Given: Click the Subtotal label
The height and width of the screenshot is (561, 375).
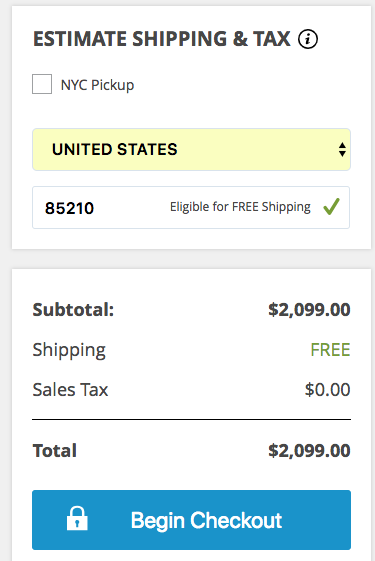Looking at the screenshot, I should pyautogui.click(x=73, y=309).
